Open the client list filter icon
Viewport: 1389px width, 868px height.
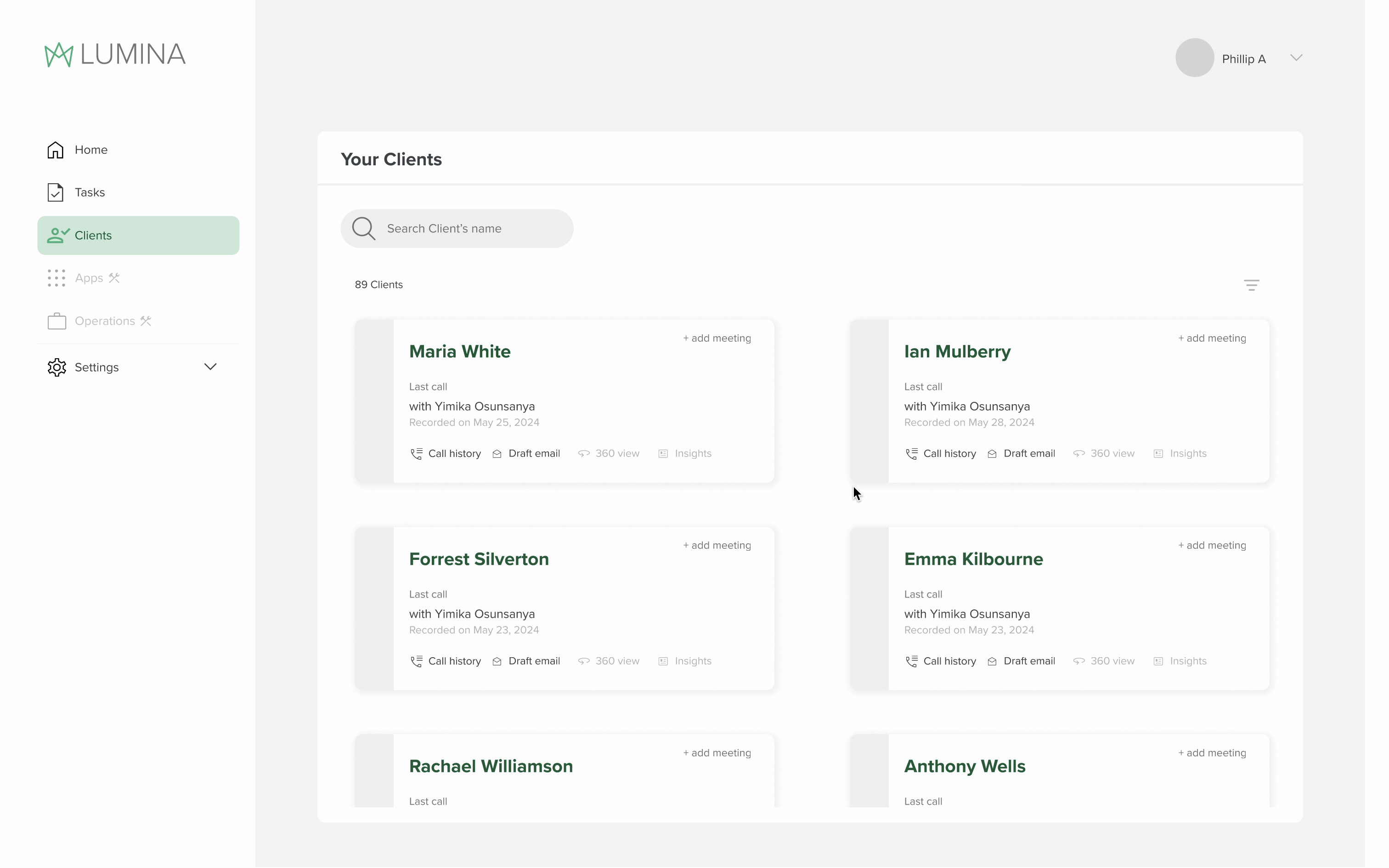tap(1251, 285)
